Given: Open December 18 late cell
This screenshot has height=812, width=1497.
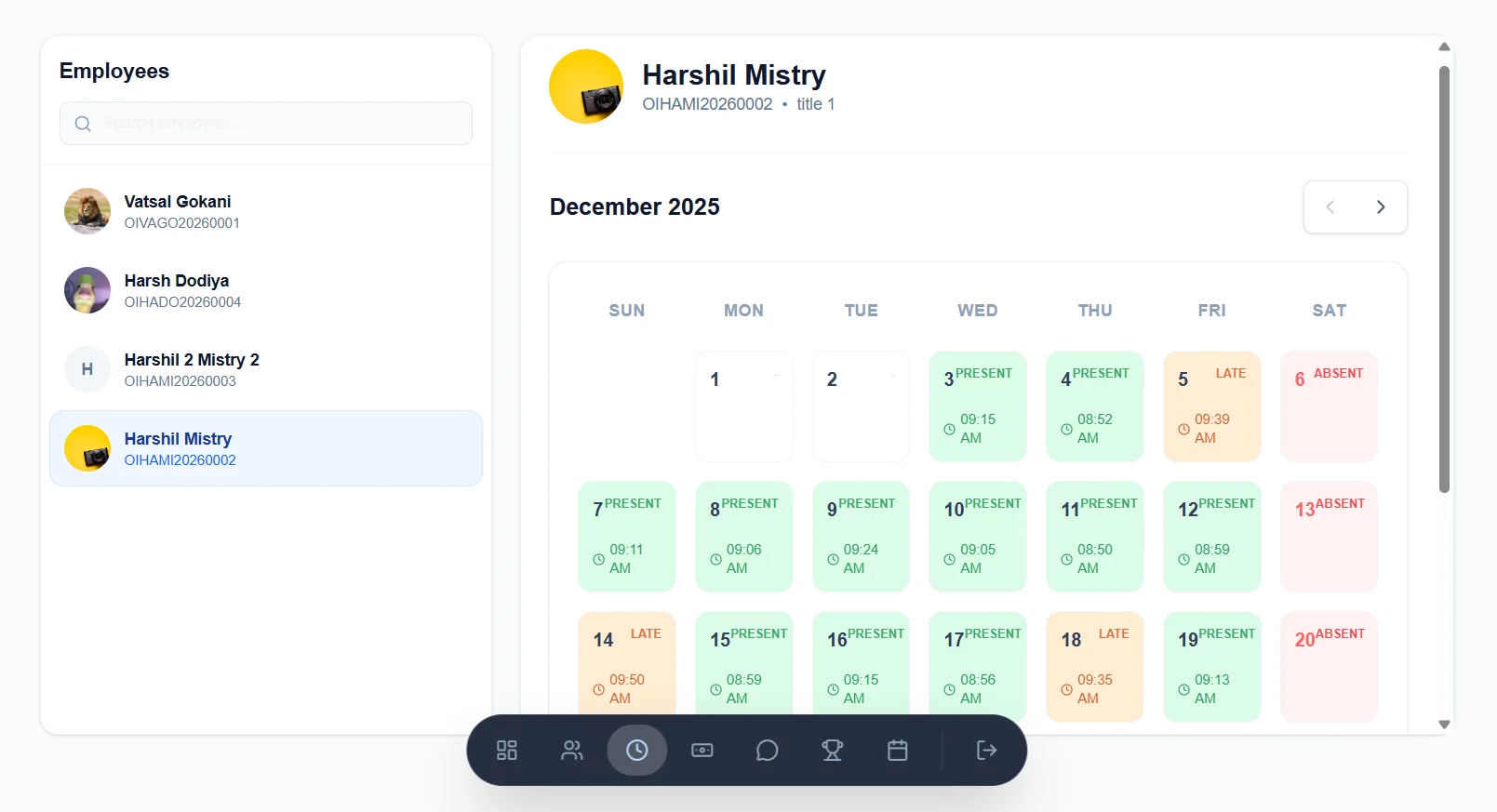Looking at the screenshot, I should click(1095, 665).
